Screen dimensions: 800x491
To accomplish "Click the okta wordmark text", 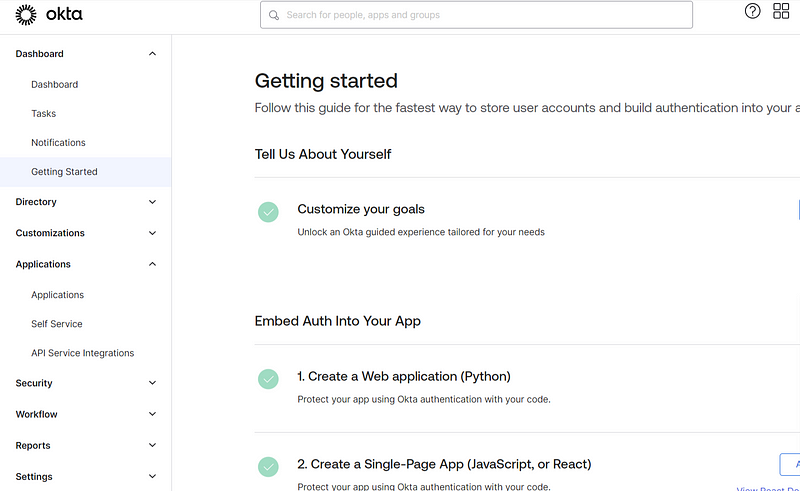I will 64,14.
